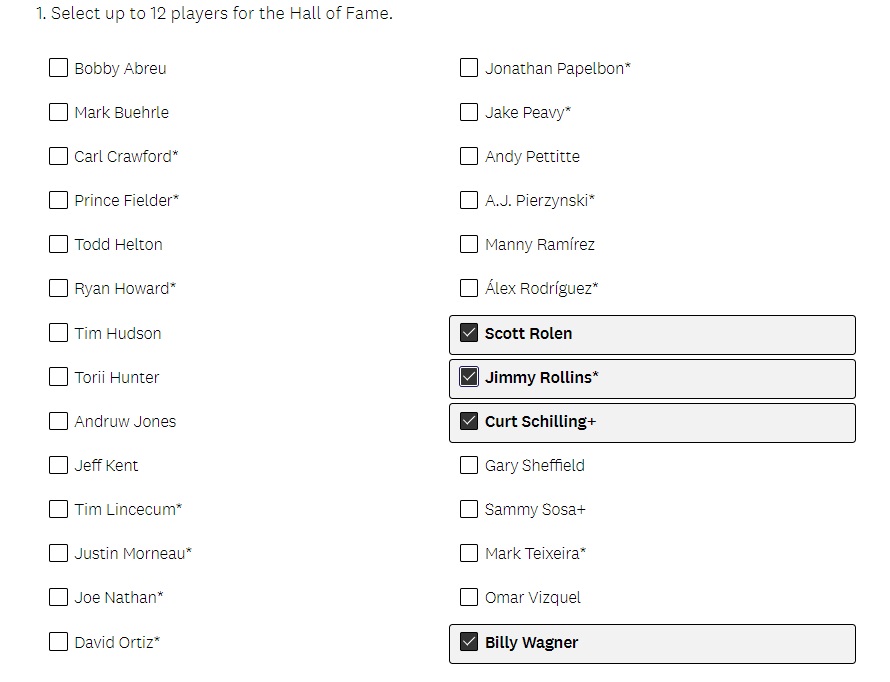This screenshot has height=682, width=890.
Task: Check the Manny Ramírez box
Action: tap(469, 244)
